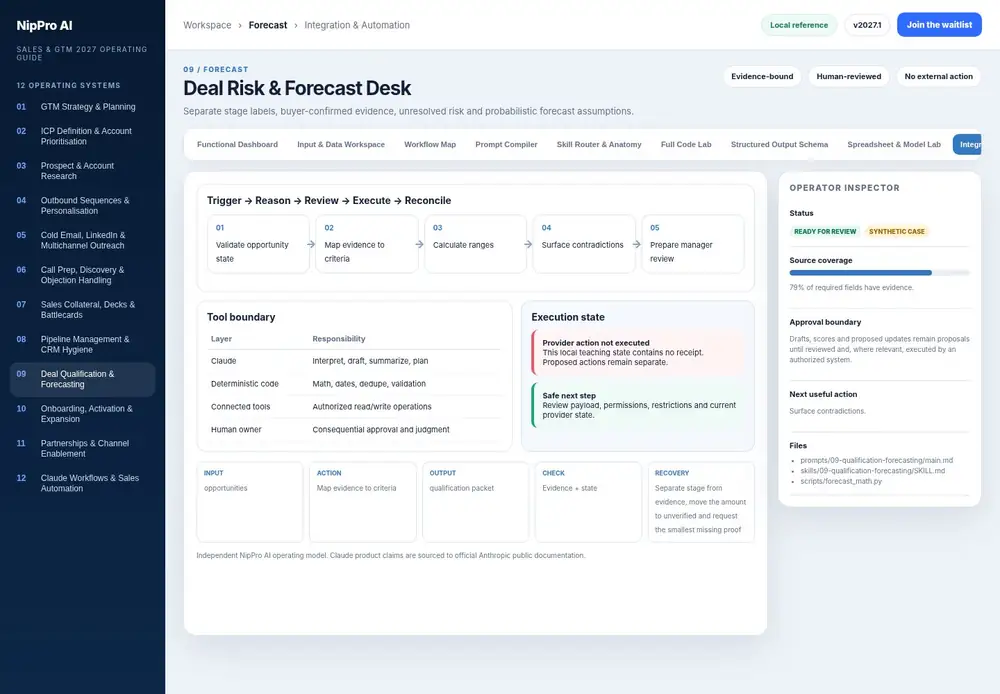The image size is (1000, 694).
Task: Click arrow between steps 01 and 02
Action: tap(311, 244)
